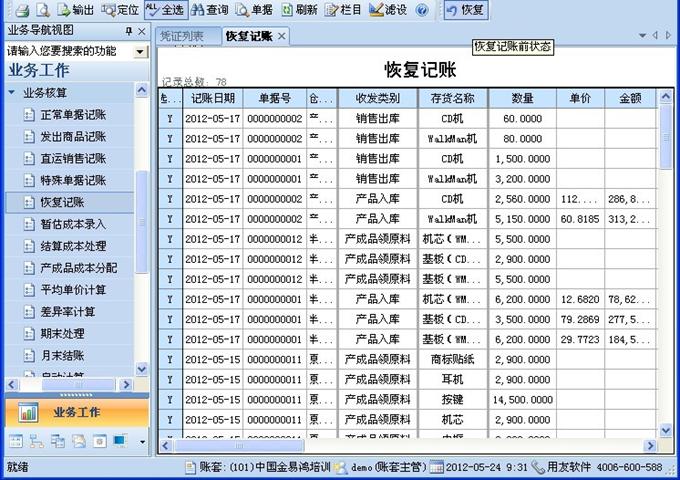Click the 收发类别 column header
Image resolution: width=680 pixels, height=480 pixels.
click(378, 98)
